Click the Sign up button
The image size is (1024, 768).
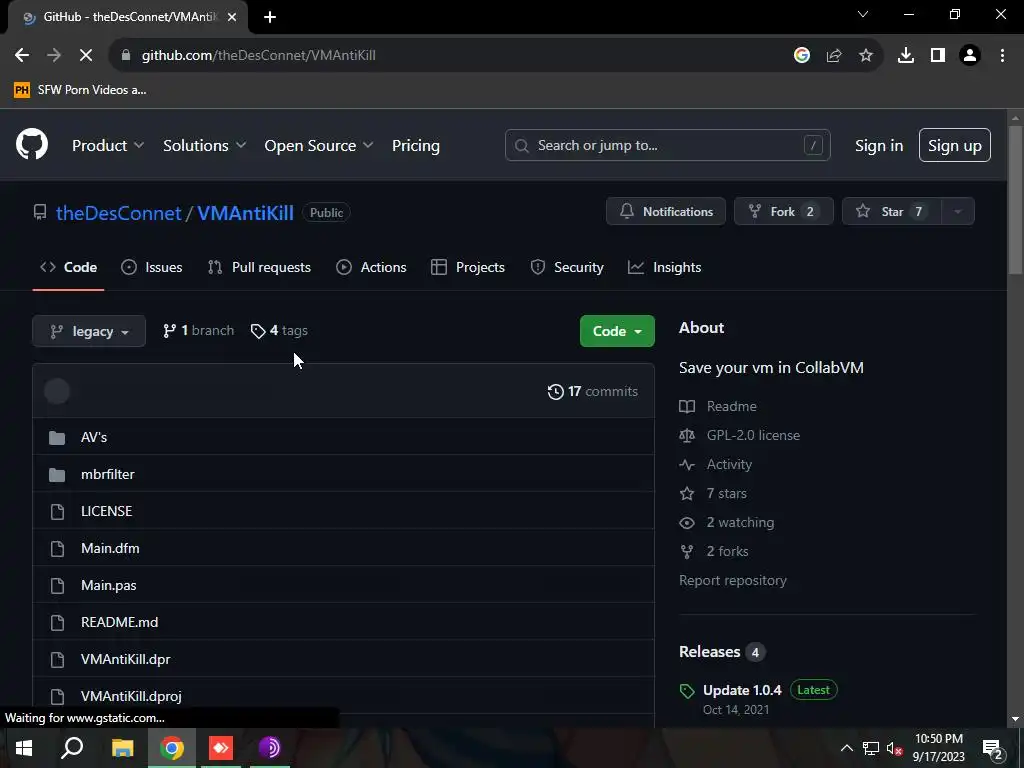pos(955,145)
